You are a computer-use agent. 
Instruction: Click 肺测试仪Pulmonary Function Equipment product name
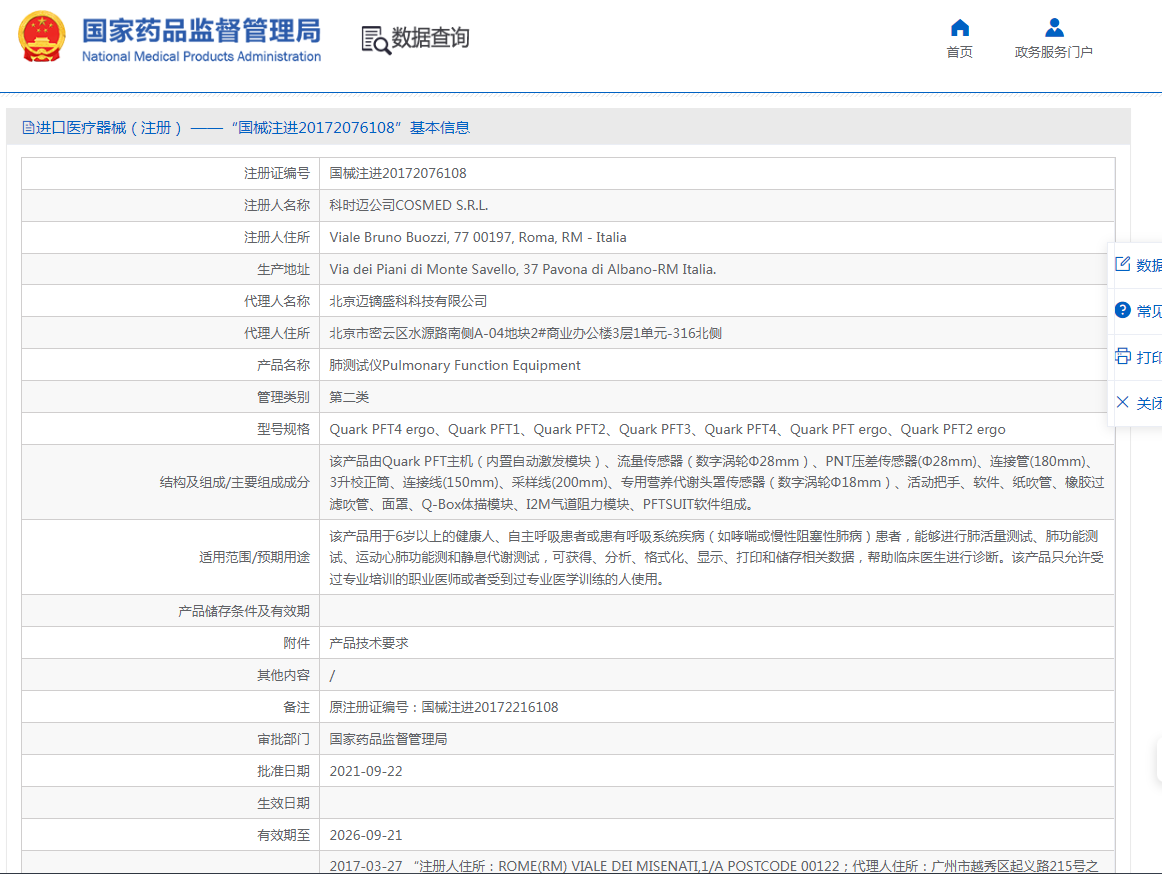717,365
